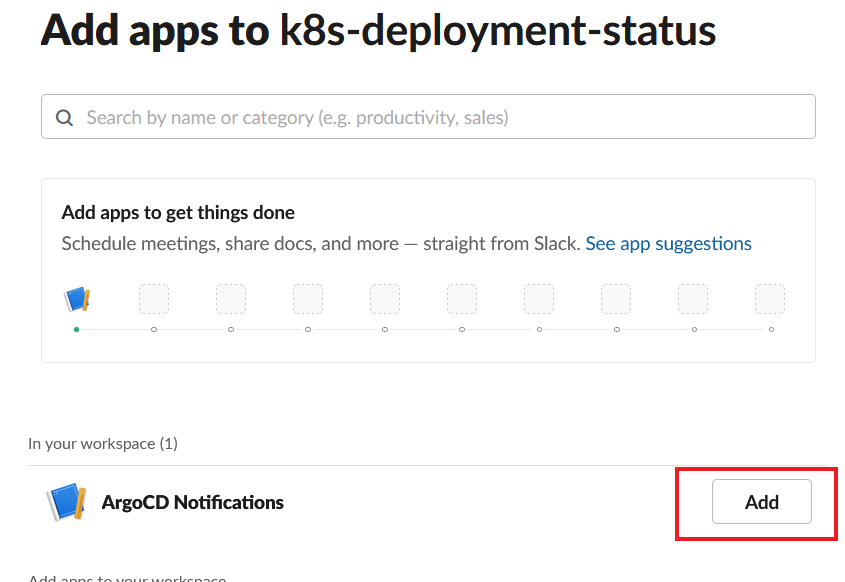Image resolution: width=845 pixels, height=582 pixels.
Task: Click the In your workspace (1) label
Action: 103,444
